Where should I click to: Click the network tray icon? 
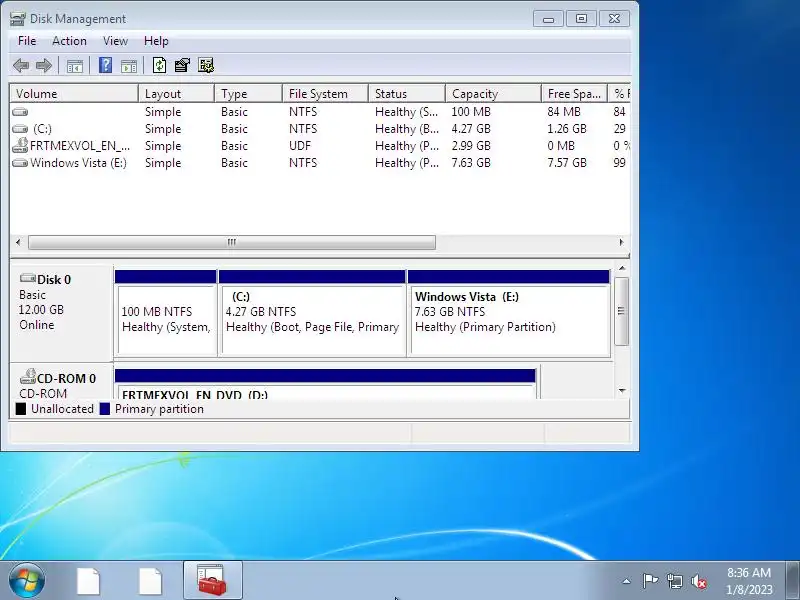click(674, 581)
